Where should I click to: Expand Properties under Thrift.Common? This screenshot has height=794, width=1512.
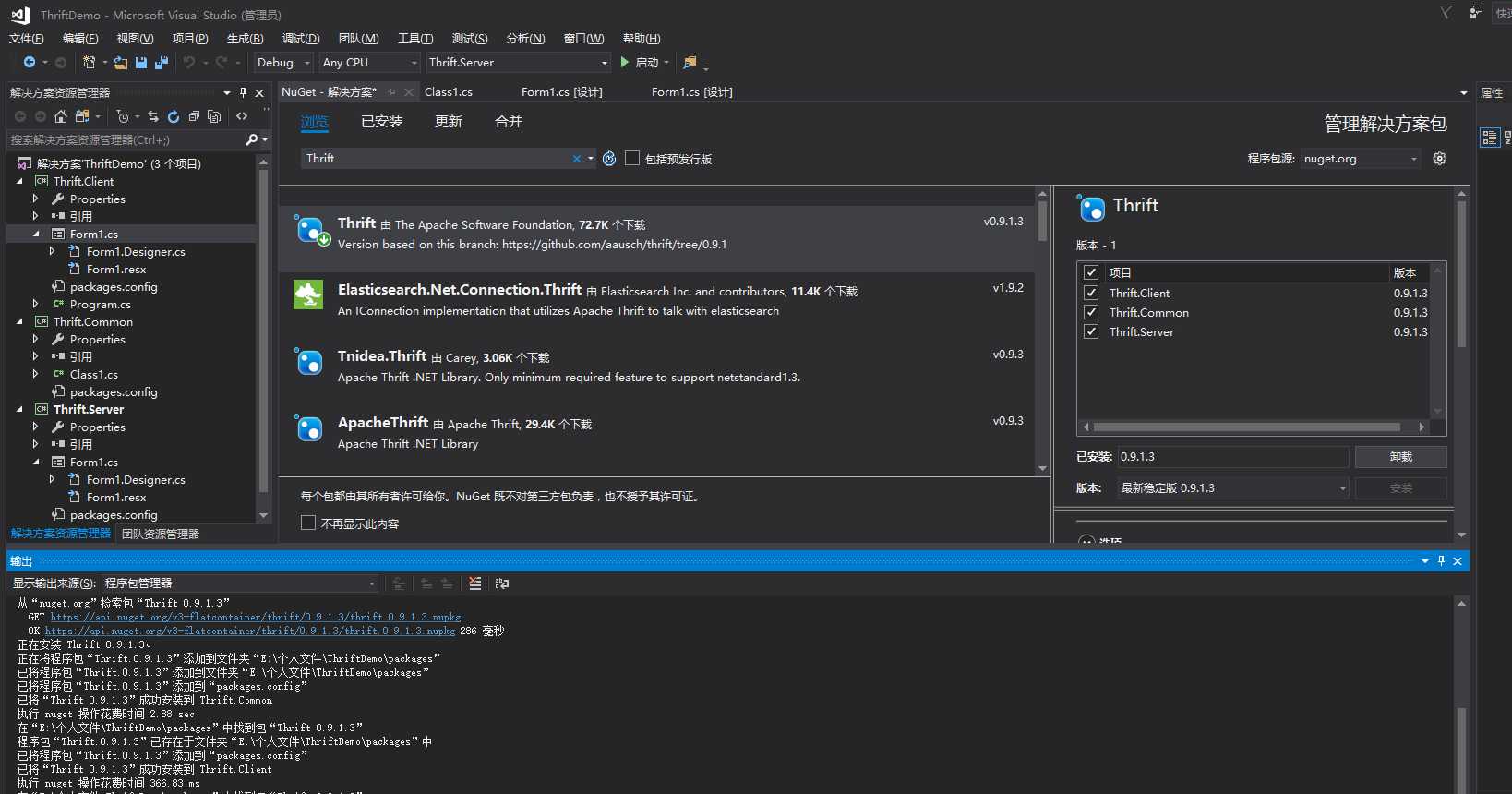coord(35,339)
